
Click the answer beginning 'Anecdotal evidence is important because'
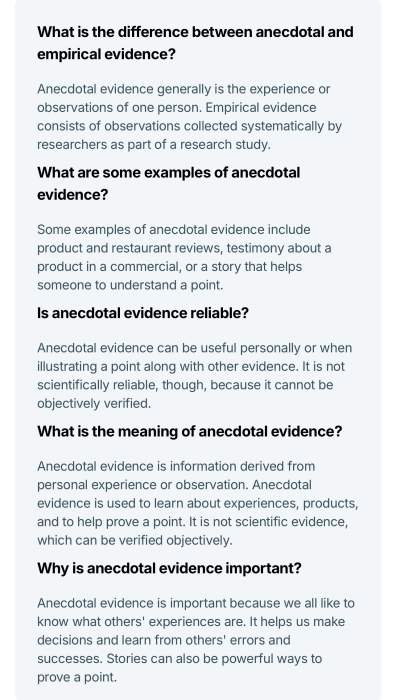pyautogui.click(x=196, y=640)
